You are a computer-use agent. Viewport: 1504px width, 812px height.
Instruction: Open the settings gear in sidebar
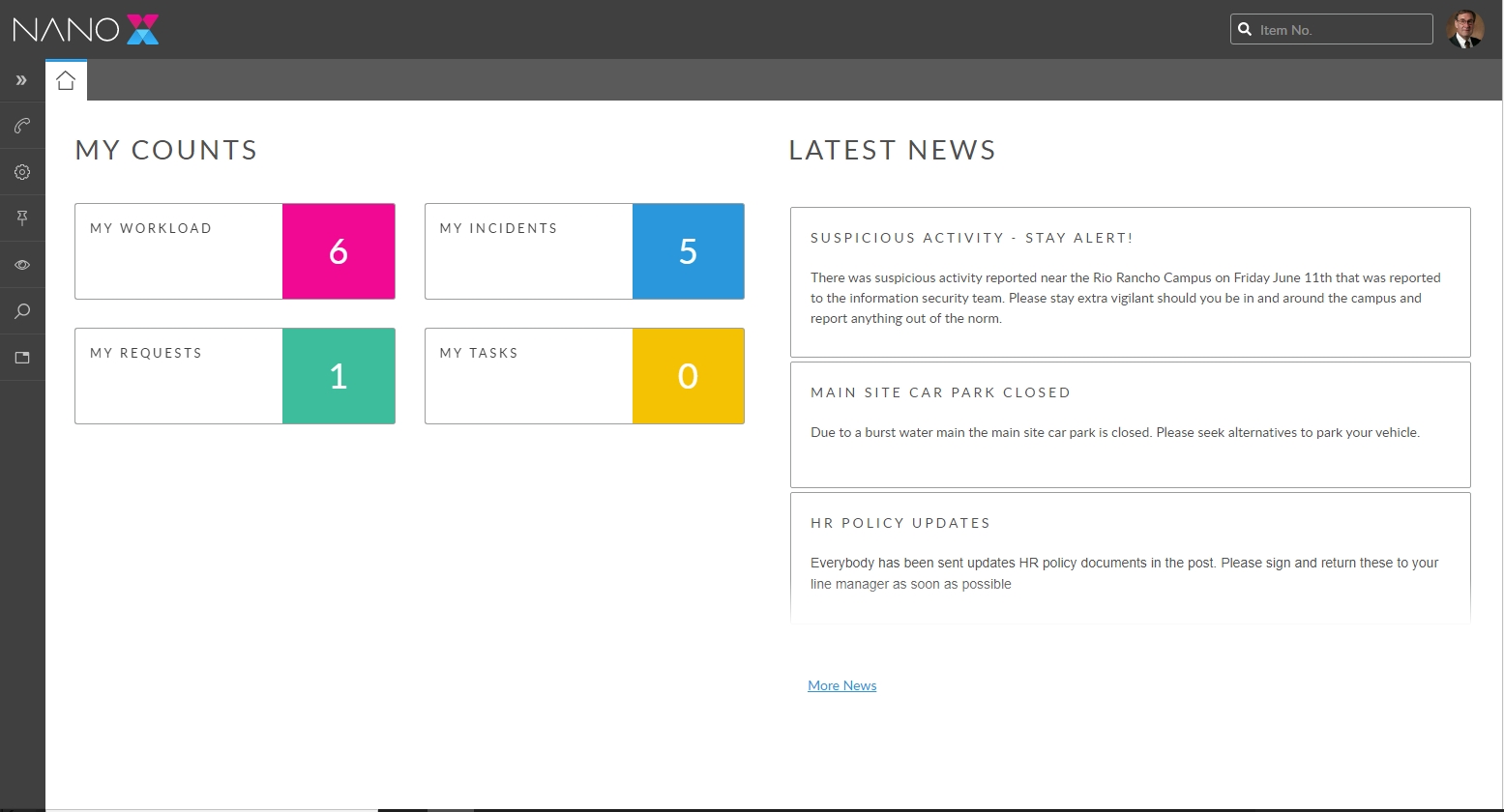(22, 172)
